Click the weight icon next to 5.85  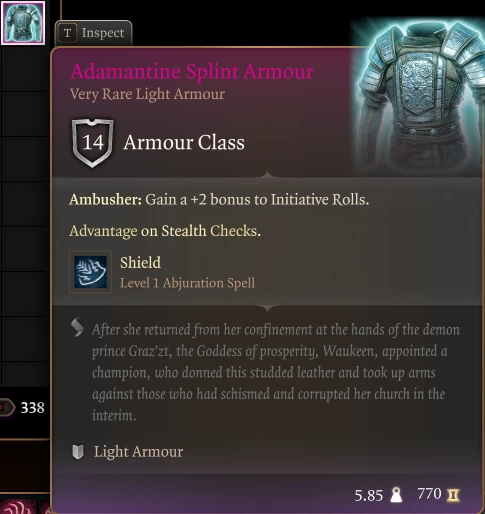[396, 495]
